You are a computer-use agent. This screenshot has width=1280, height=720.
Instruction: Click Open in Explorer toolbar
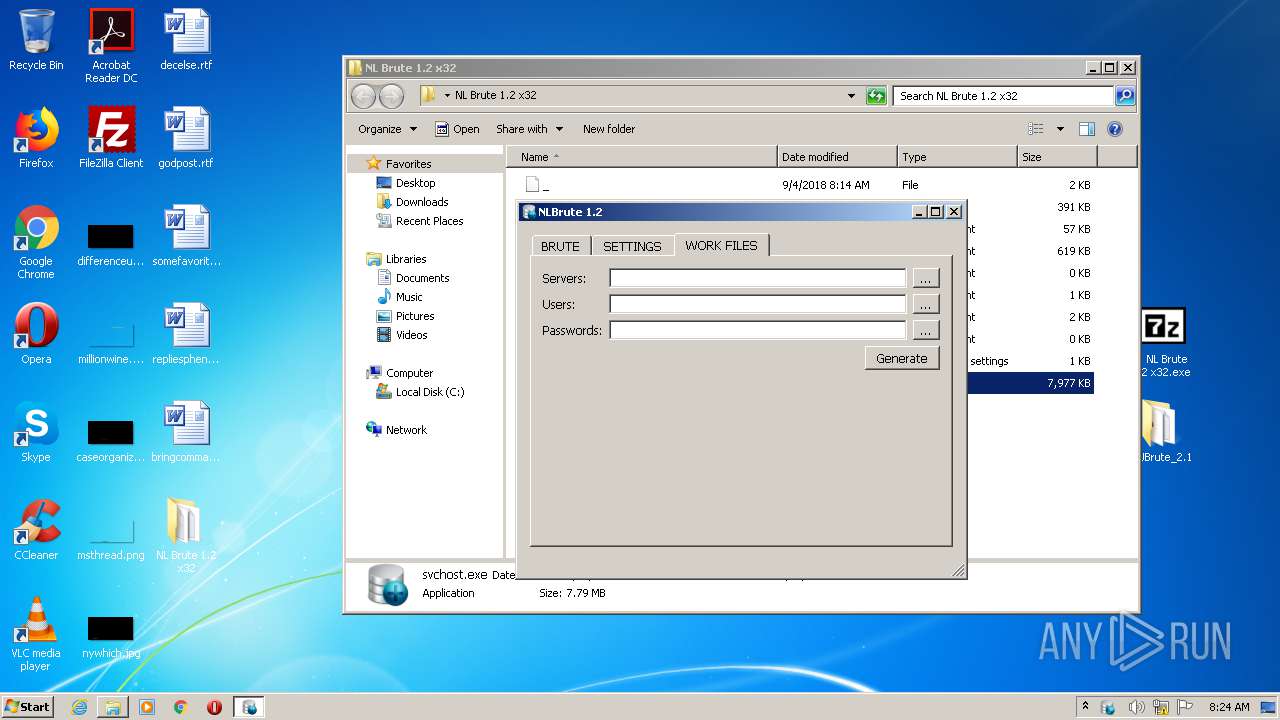pos(457,129)
